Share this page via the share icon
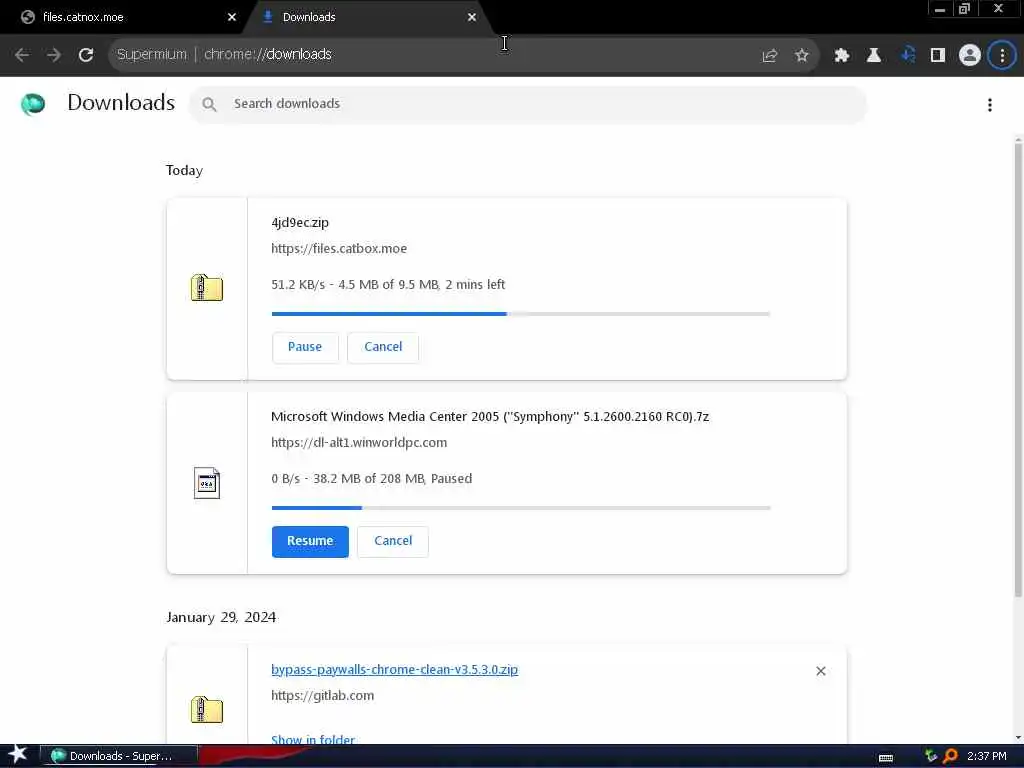This screenshot has height=768, width=1024. point(770,56)
